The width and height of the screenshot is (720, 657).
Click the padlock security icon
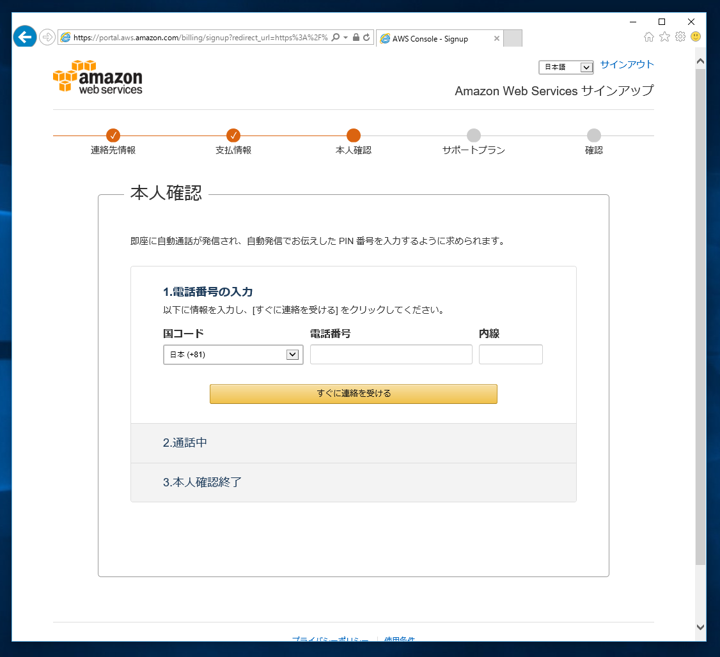[x=356, y=37]
